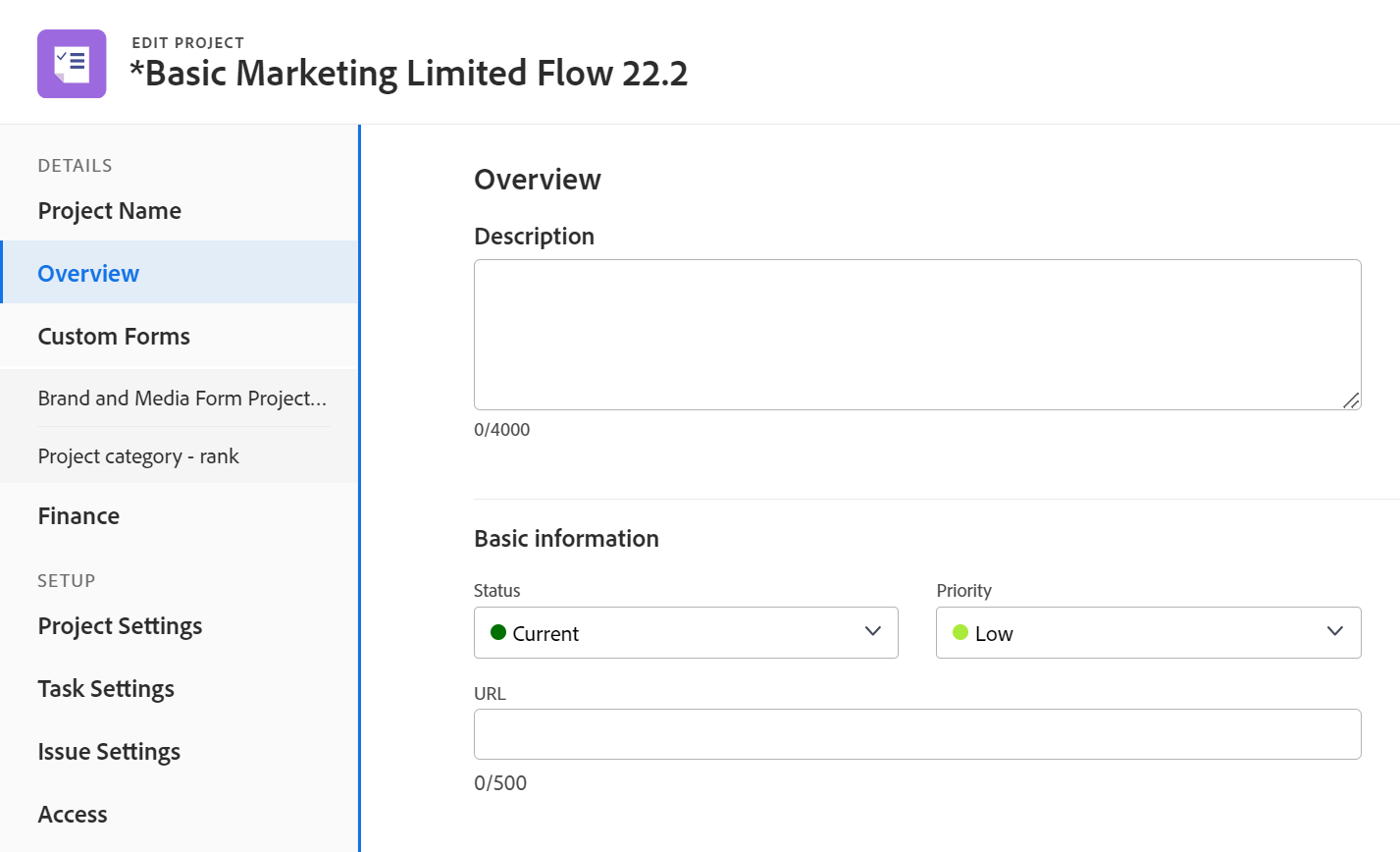The width and height of the screenshot is (1400, 852).
Task: Click the Description textarea resize handle
Action: 1351,399
